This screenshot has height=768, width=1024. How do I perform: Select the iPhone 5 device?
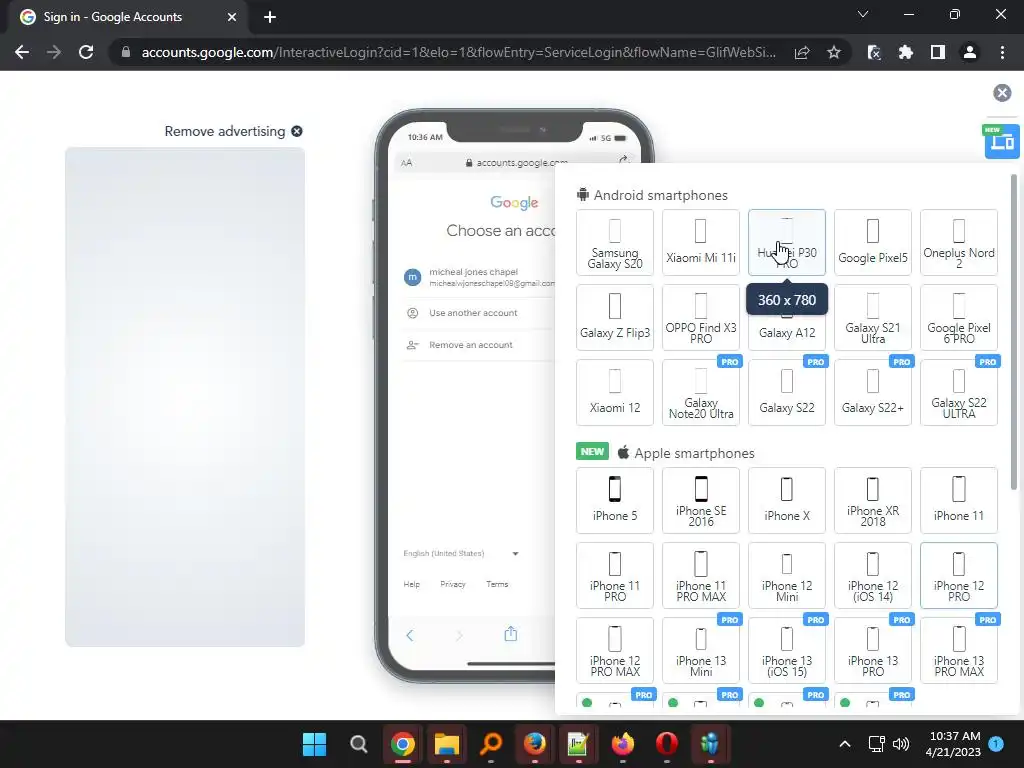point(615,500)
